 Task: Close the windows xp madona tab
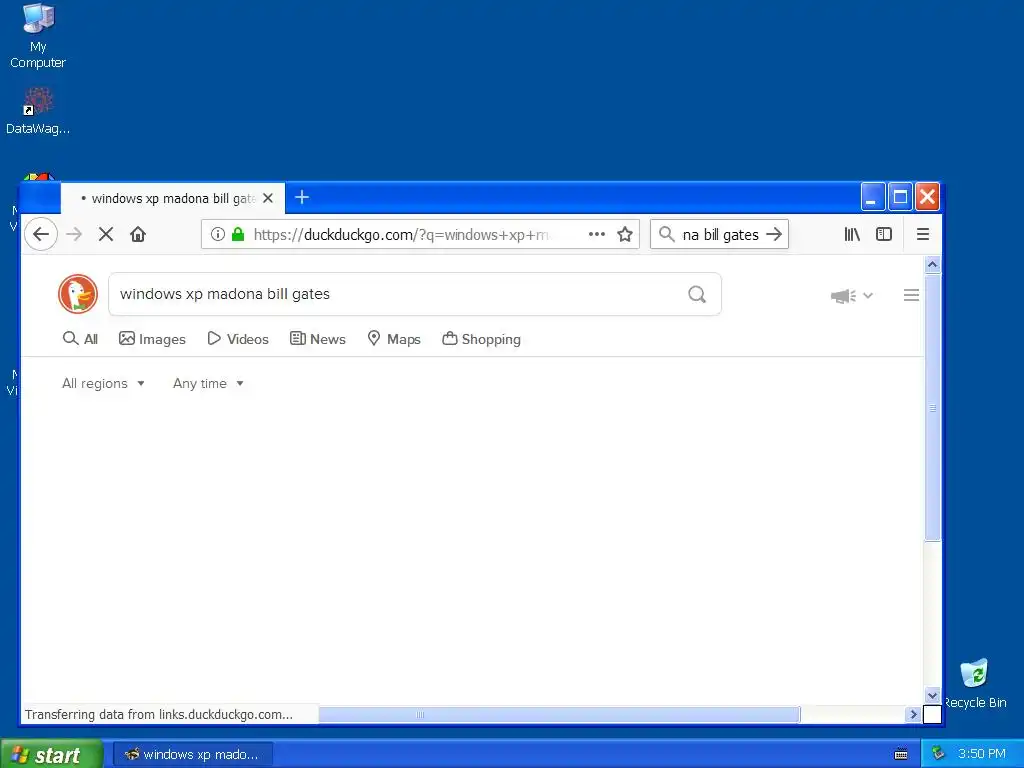coord(268,198)
